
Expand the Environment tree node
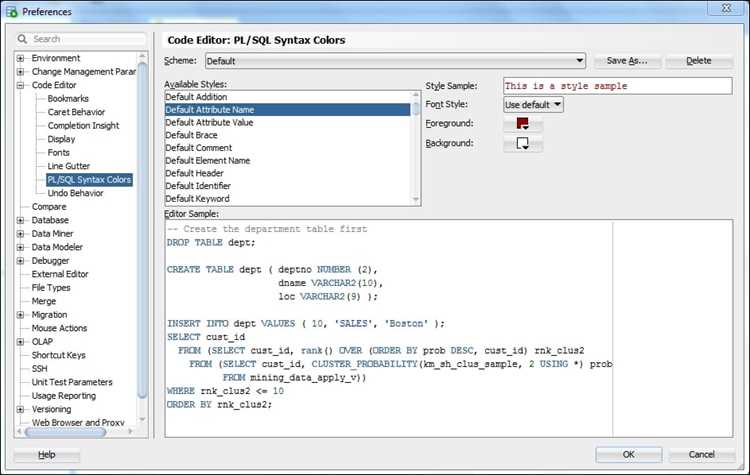pos(20,58)
